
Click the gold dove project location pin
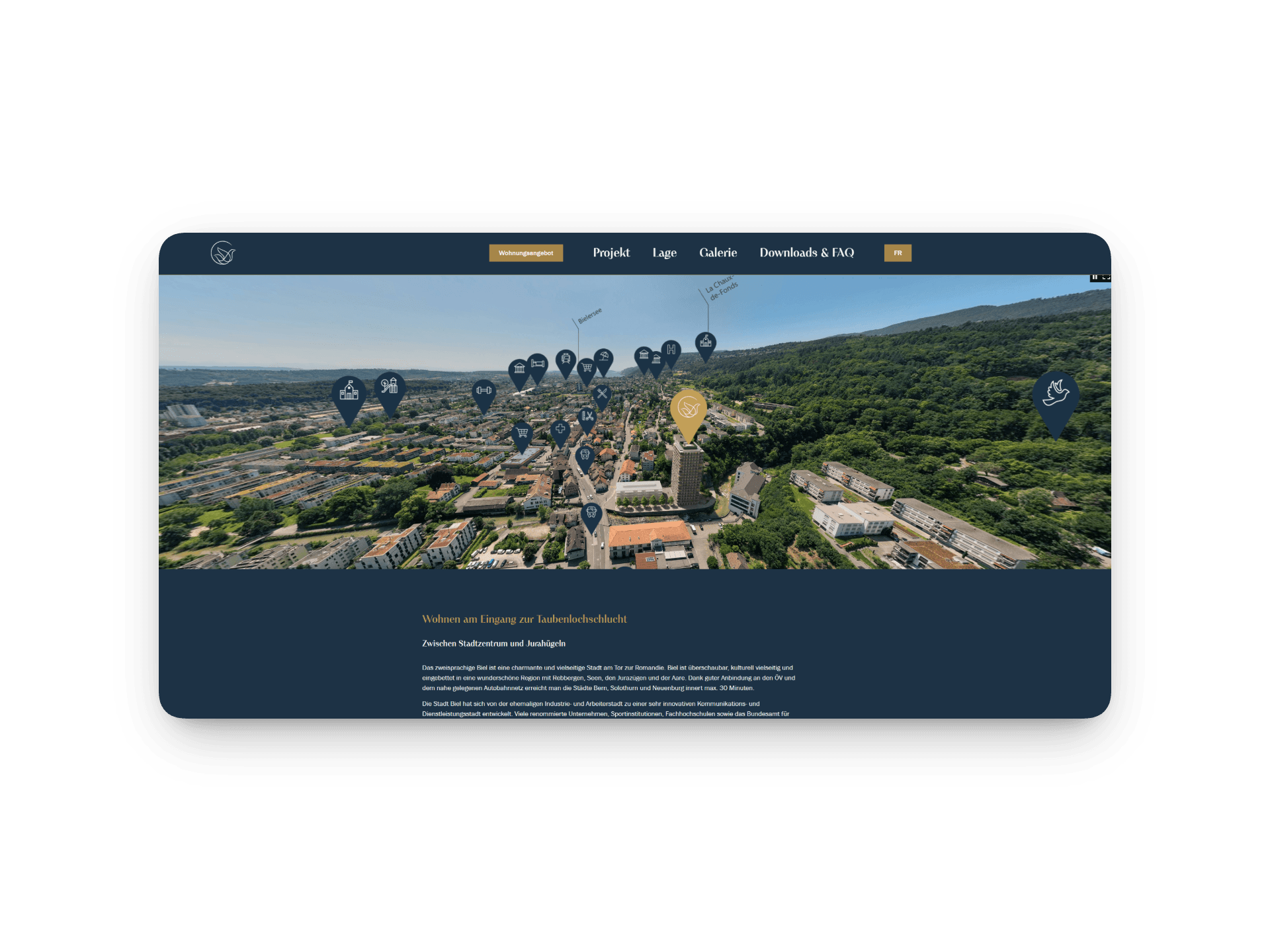pyautogui.click(x=688, y=409)
